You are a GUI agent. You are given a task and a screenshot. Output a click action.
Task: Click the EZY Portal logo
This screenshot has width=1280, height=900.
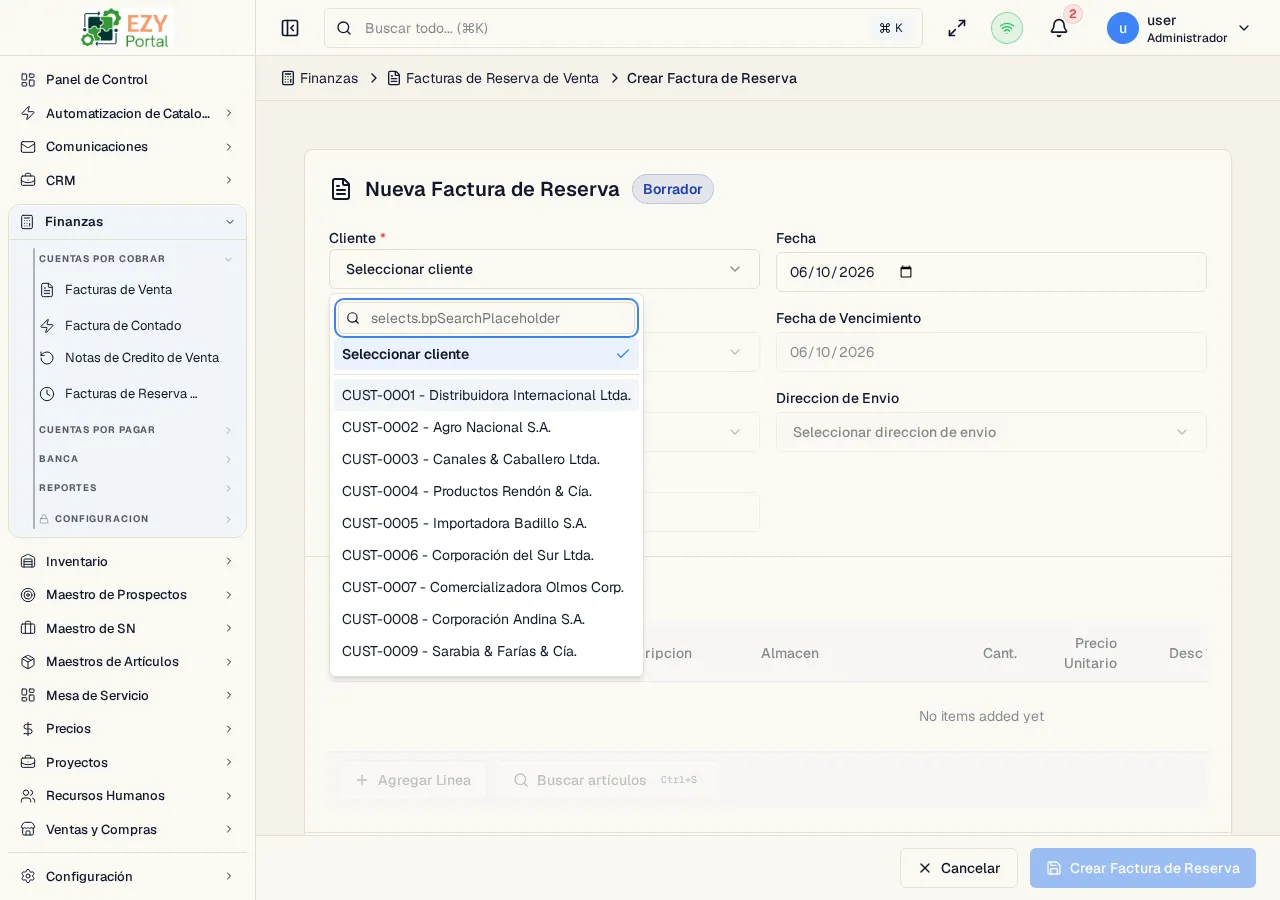(x=127, y=28)
